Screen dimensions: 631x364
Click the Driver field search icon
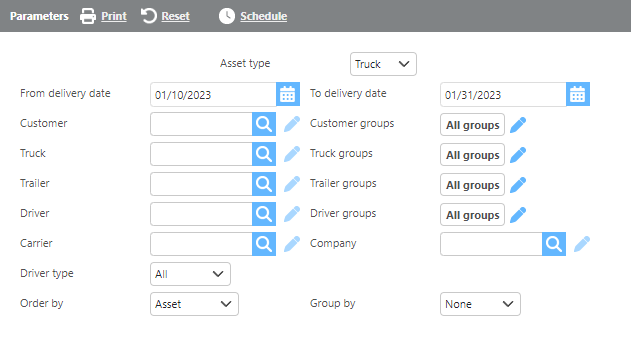[x=264, y=214]
